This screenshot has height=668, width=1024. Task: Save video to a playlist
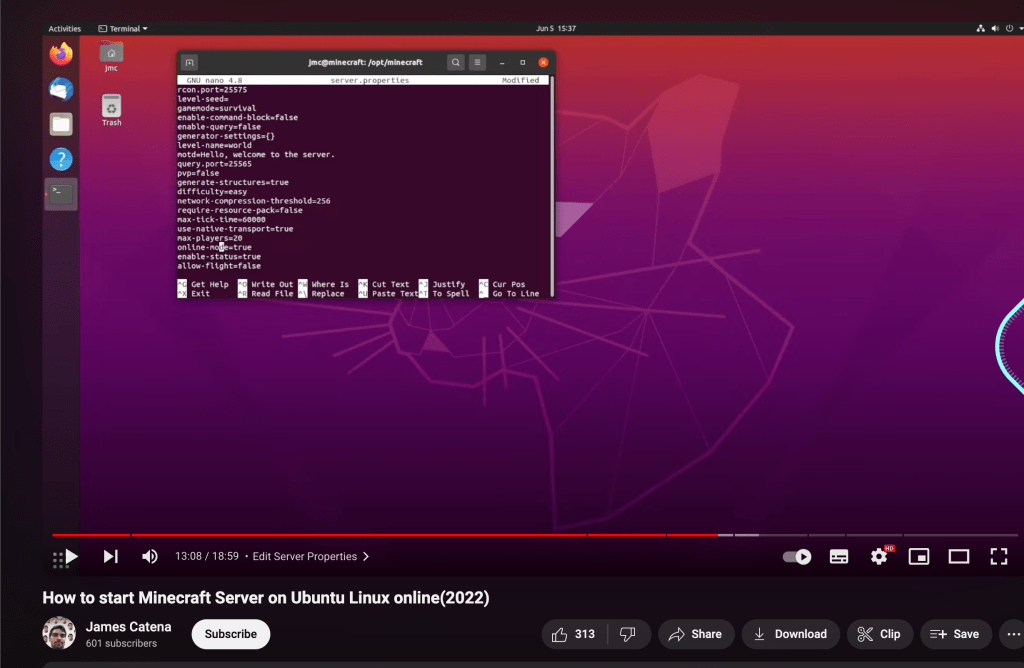955,634
